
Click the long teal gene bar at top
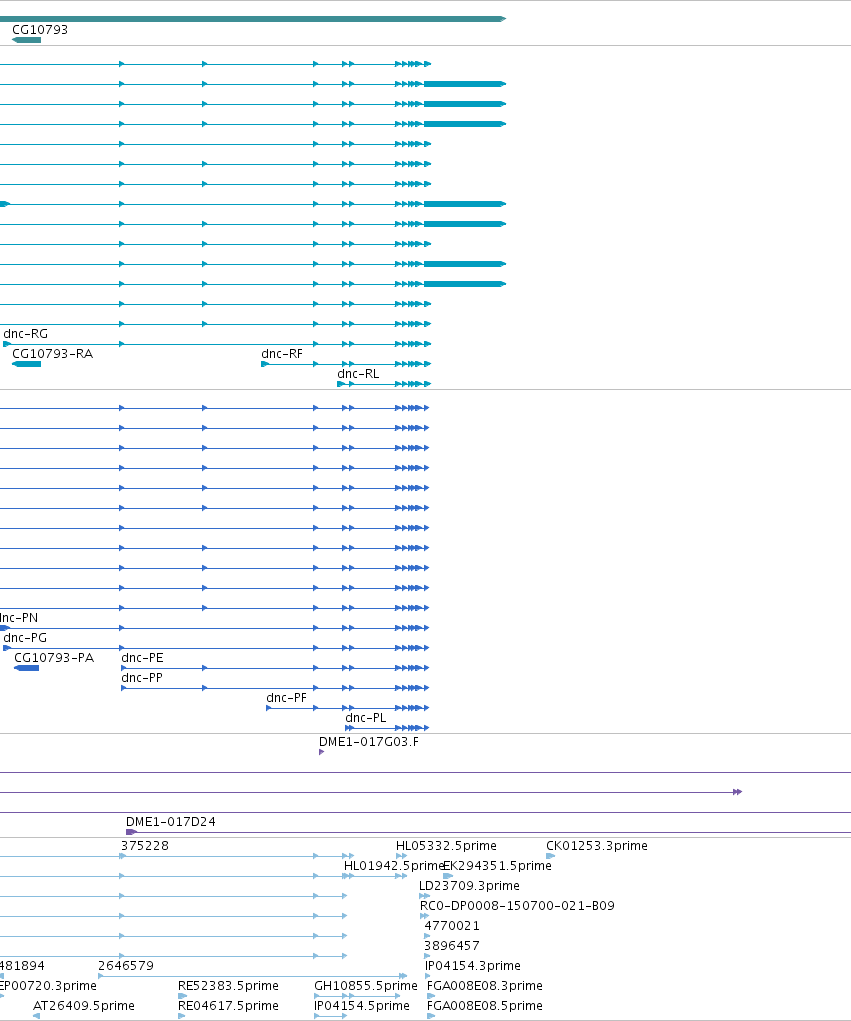pyautogui.click(x=253, y=19)
